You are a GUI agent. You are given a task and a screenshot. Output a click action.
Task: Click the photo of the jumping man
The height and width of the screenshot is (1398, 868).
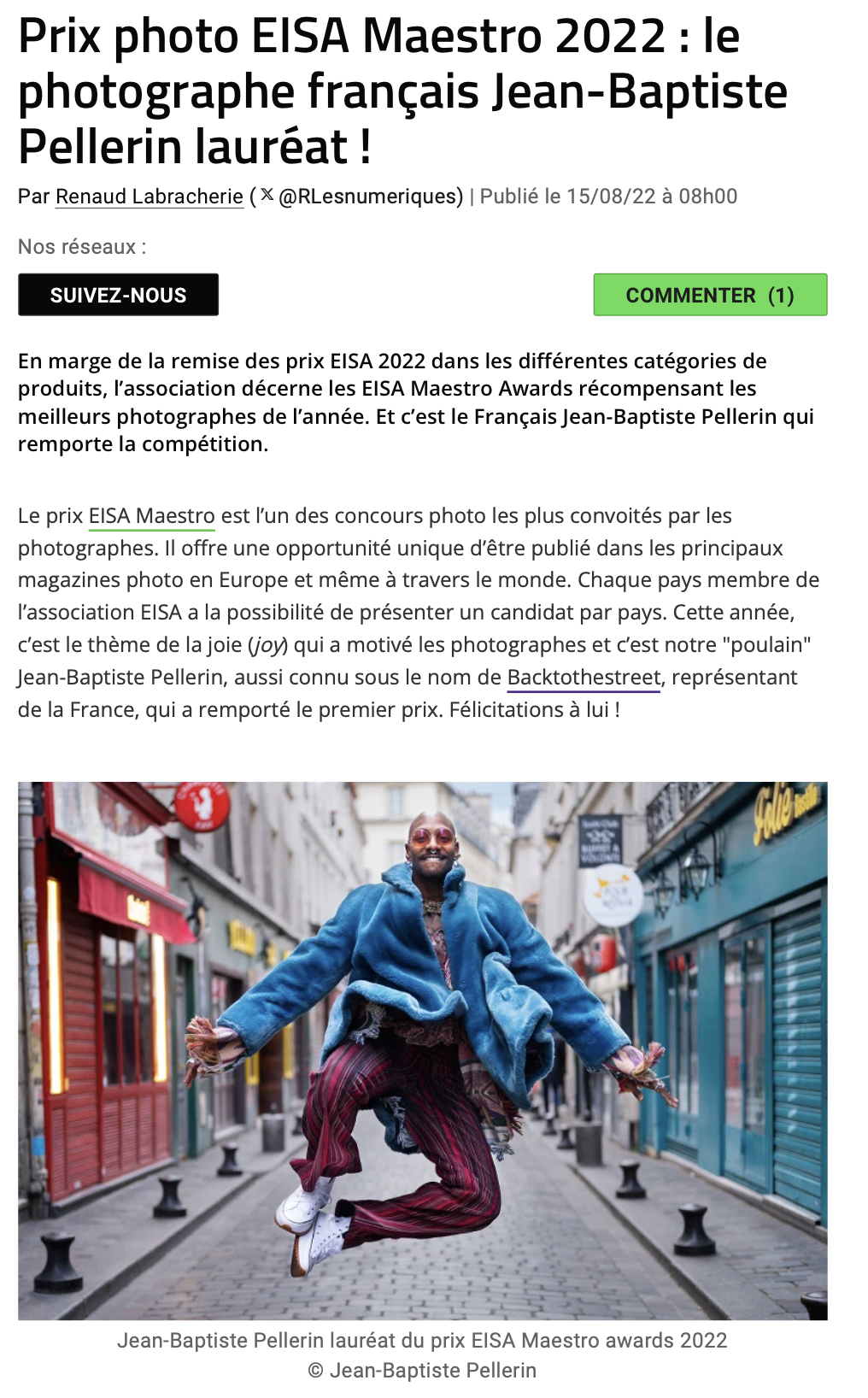(x=422, y=1051)
